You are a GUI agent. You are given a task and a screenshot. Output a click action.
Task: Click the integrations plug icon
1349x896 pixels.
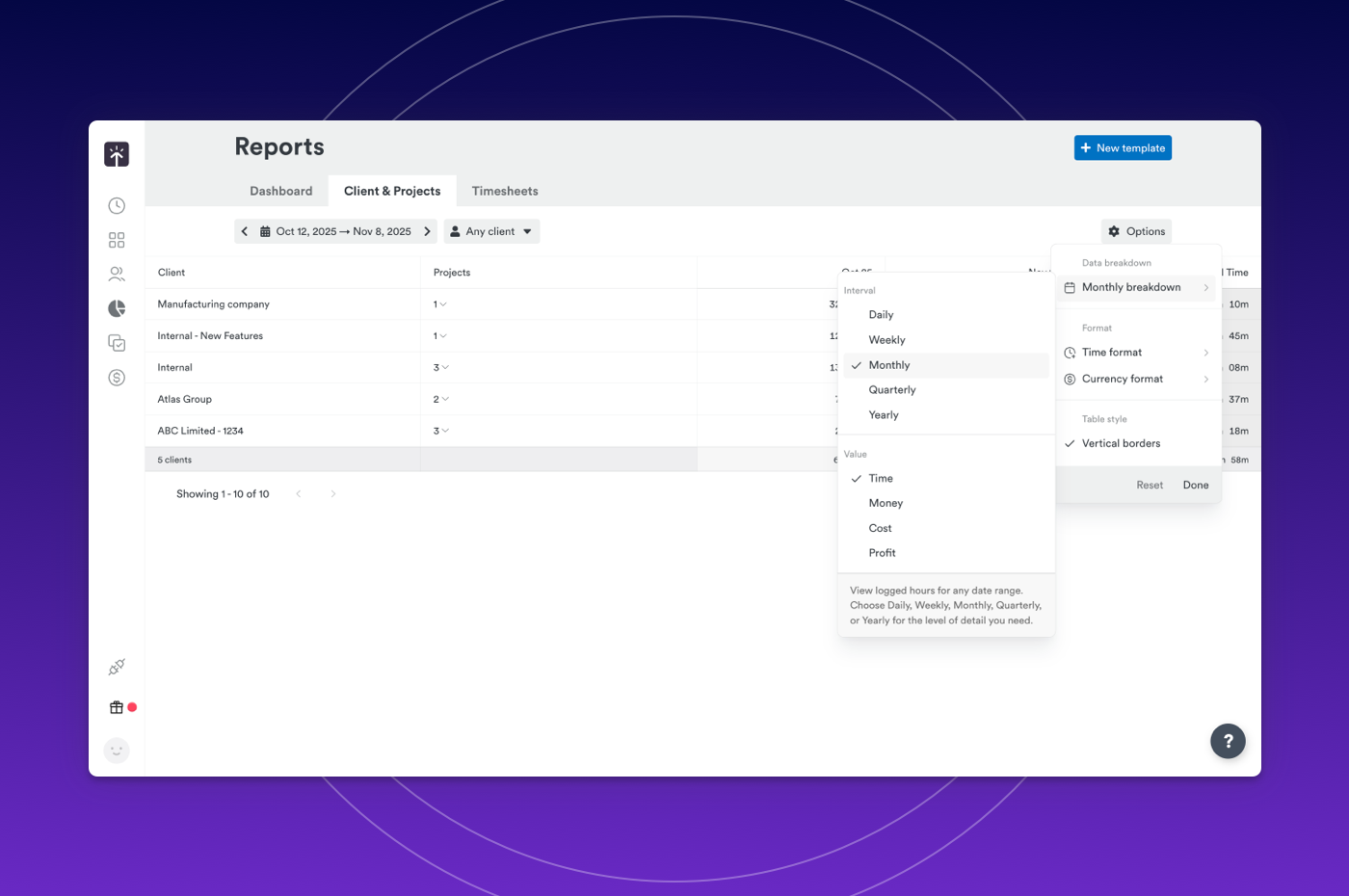point(117,667)
